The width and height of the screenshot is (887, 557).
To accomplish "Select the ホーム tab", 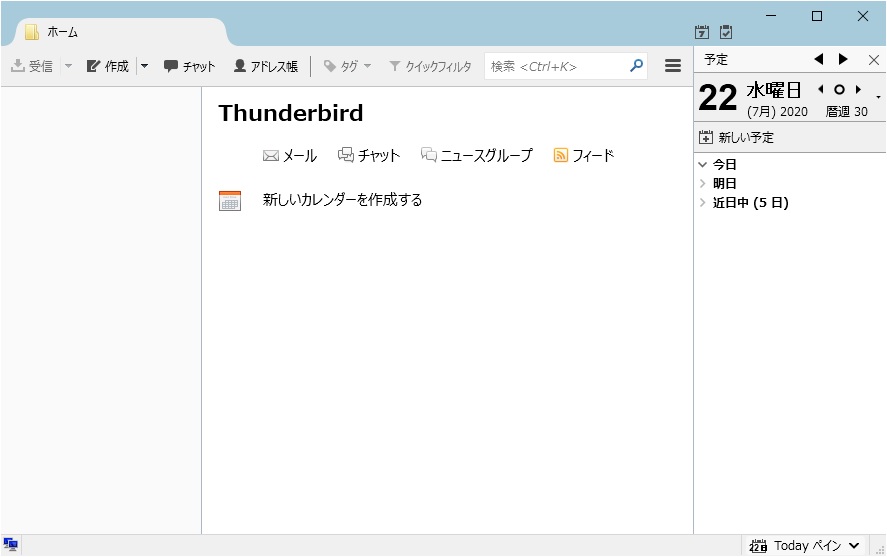I will coord(62,32).
